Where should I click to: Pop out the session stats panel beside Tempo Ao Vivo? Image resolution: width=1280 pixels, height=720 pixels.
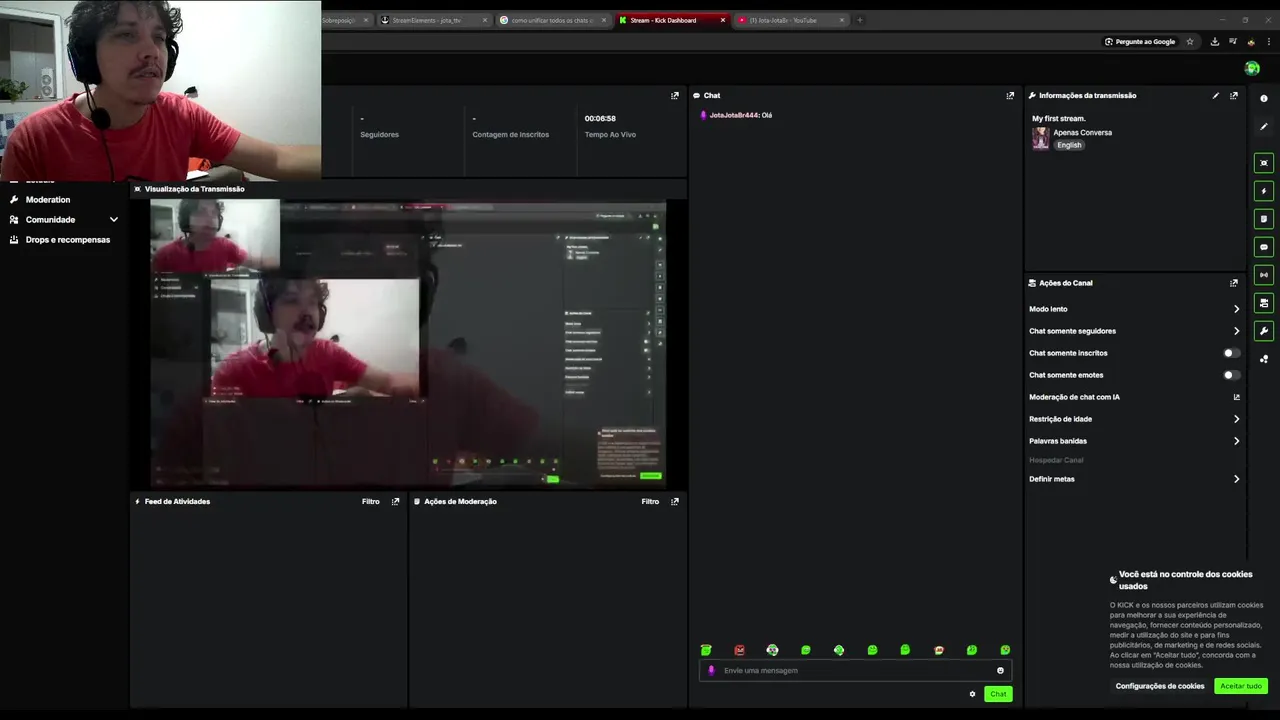coord(675,96)
